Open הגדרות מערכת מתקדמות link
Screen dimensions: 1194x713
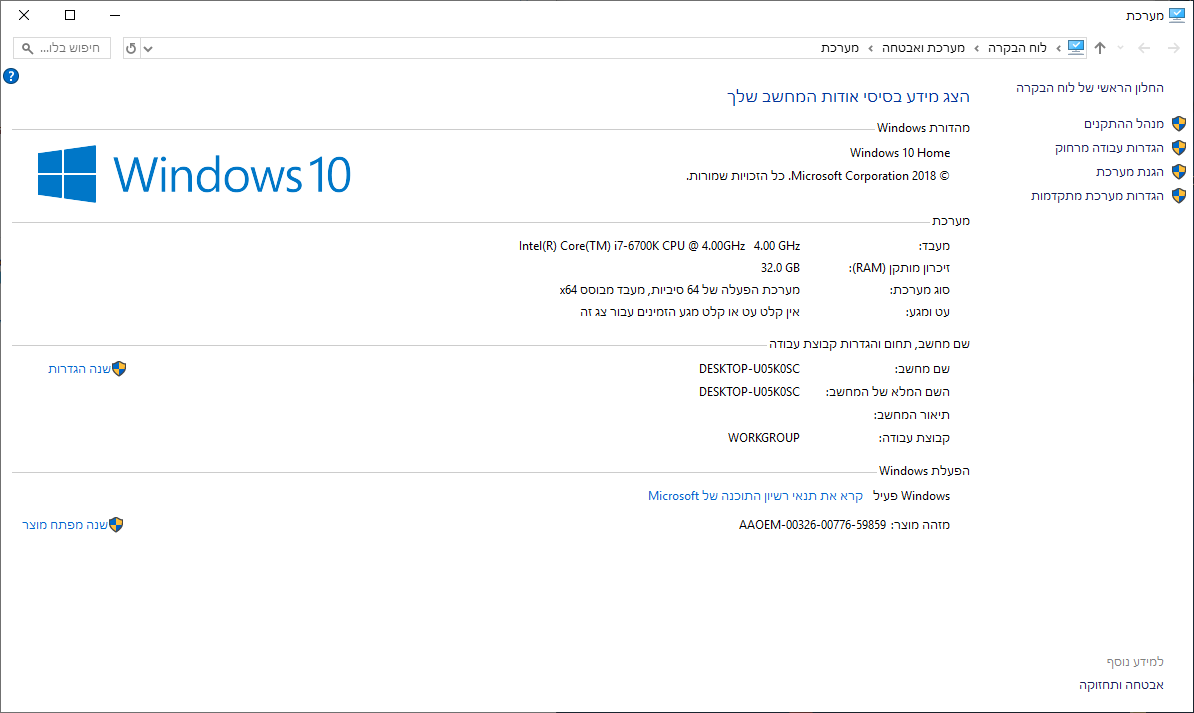1097,196
